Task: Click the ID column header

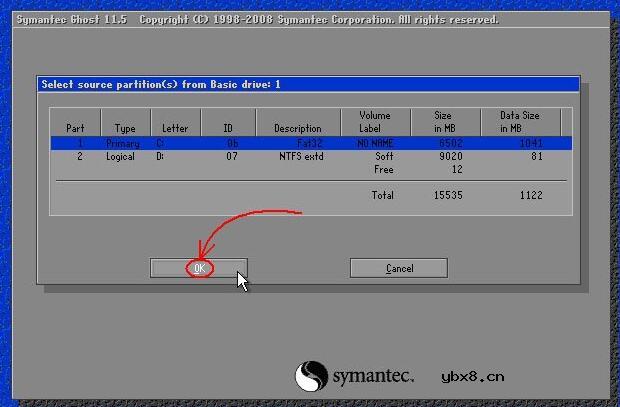Action: [x=227, y=129]
